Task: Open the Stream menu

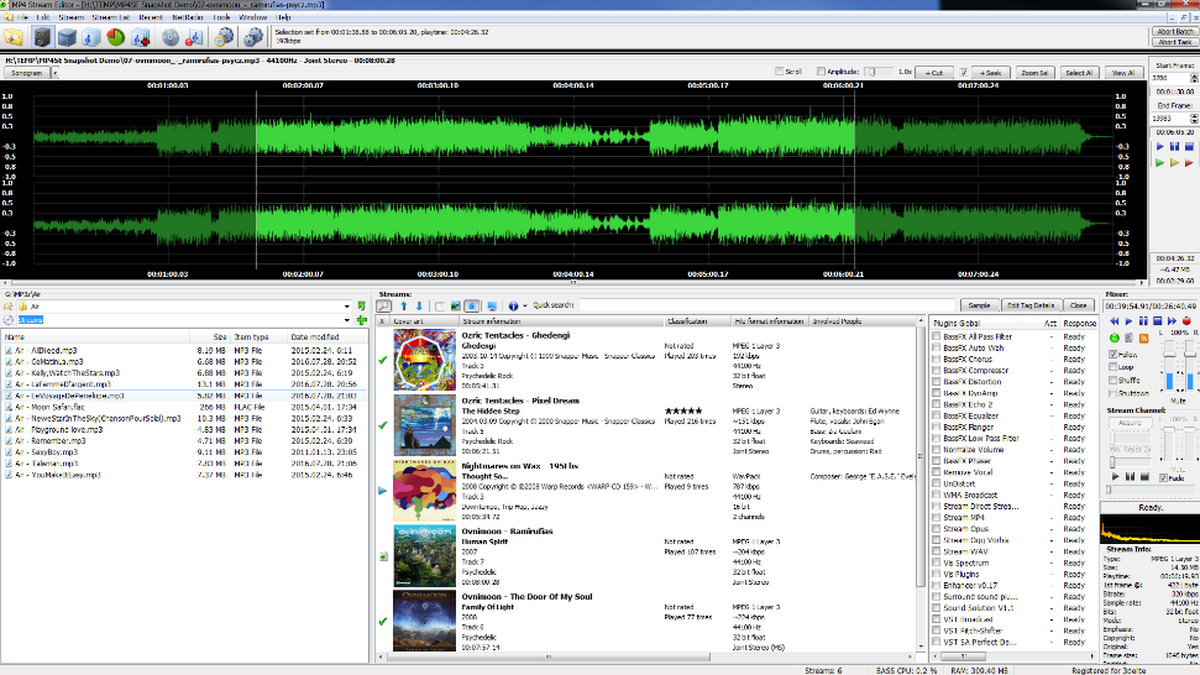Action: (71, 18)
